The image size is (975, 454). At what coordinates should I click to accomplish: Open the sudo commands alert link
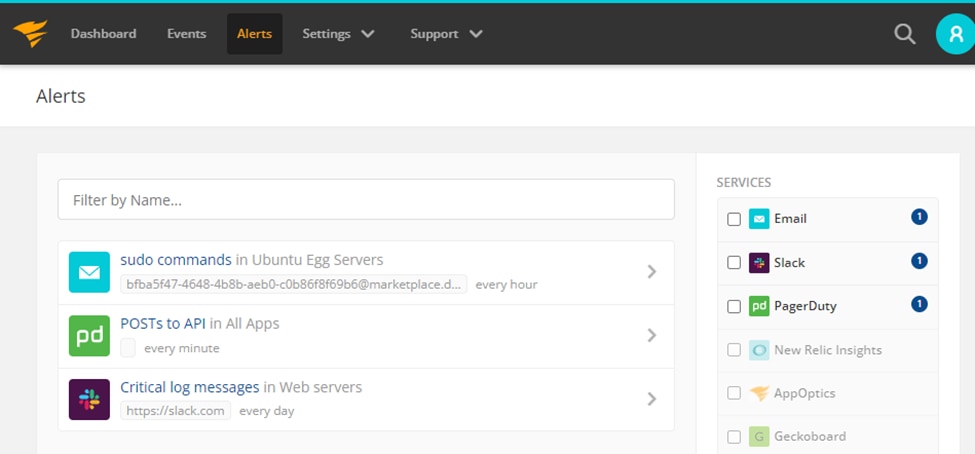pyautogui.click(x=176, y=260)
